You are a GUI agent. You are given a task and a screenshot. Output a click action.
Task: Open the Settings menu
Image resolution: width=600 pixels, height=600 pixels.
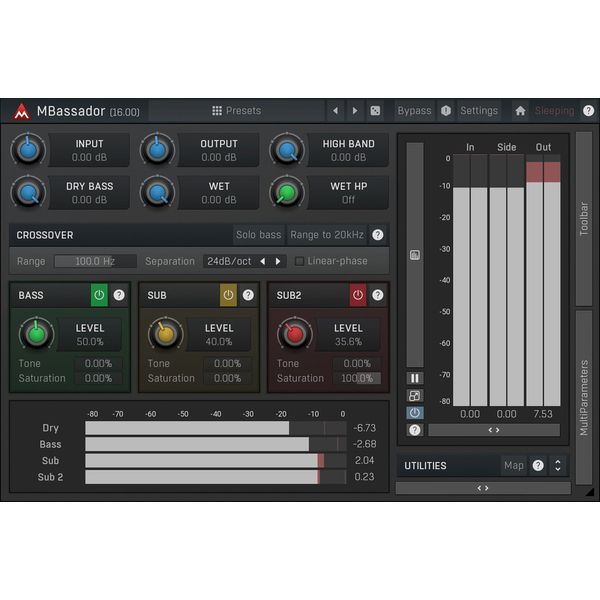click(x=479, y=111)
